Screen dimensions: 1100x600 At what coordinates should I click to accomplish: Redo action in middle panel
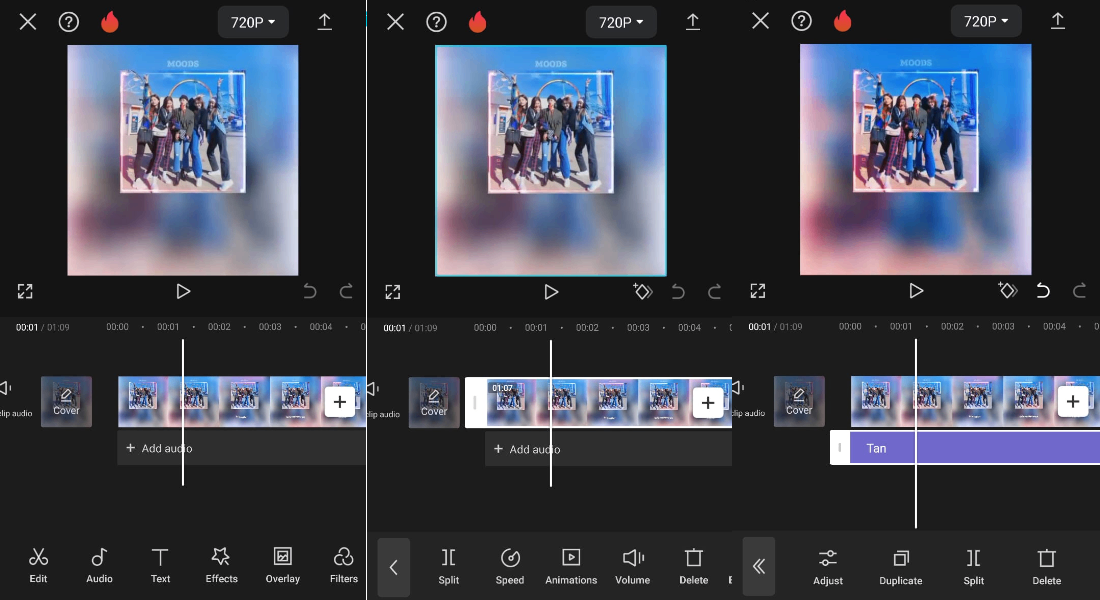pos(714,292)
